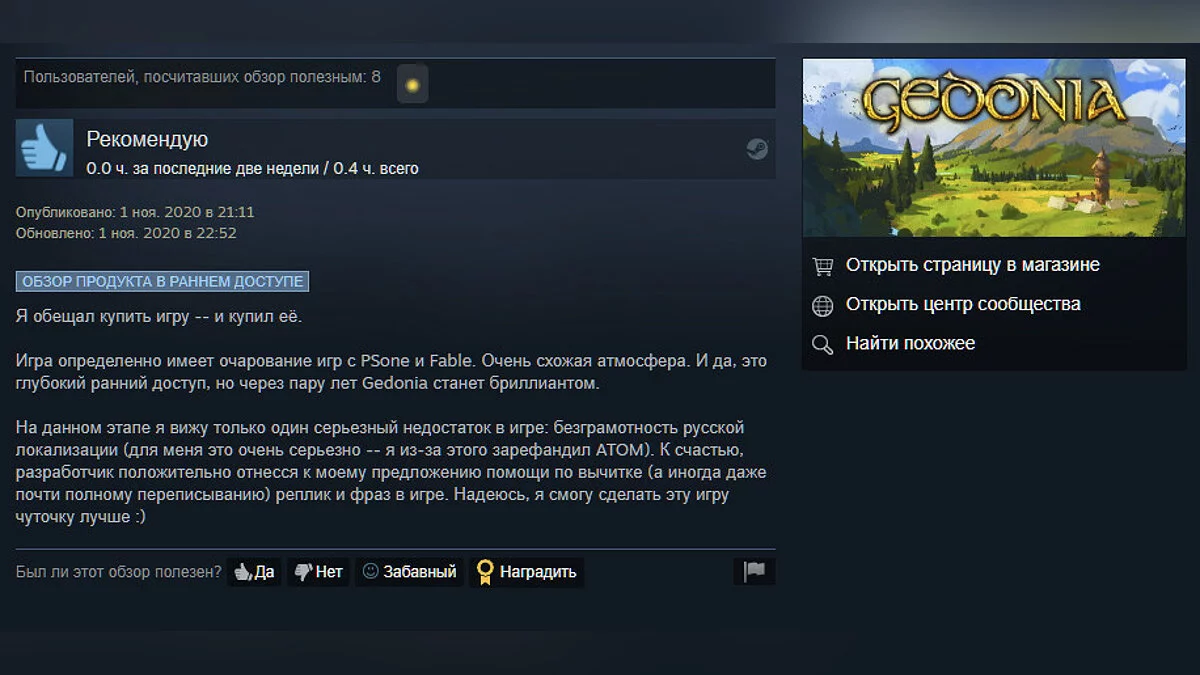Open Открыть центр сообщества link

[x=963, y=304]
